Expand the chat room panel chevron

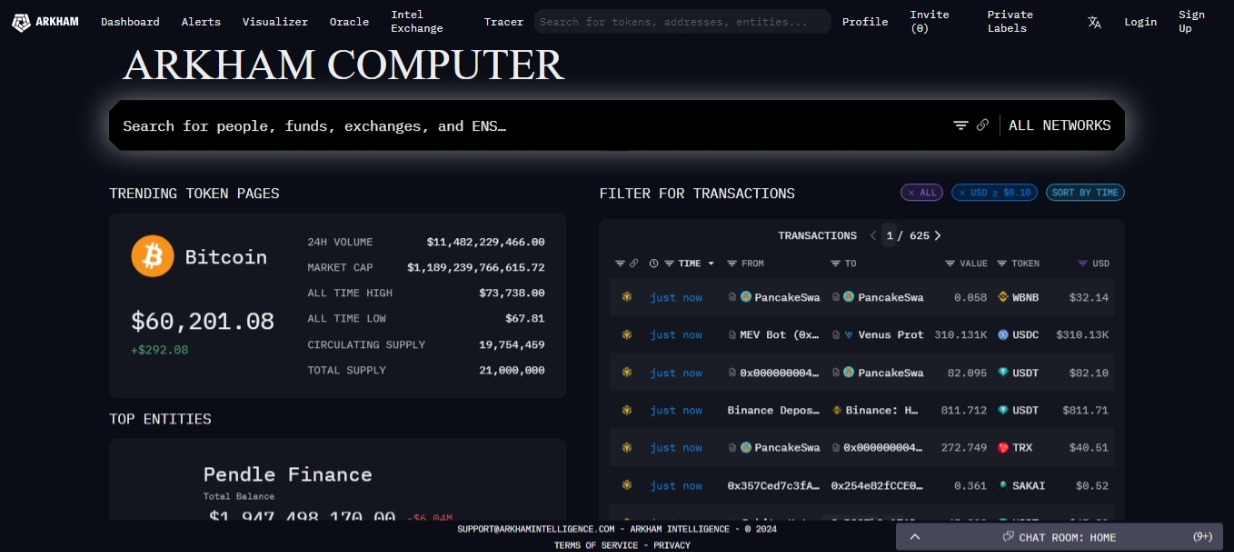pyautogui.click(x=915, y=537)
